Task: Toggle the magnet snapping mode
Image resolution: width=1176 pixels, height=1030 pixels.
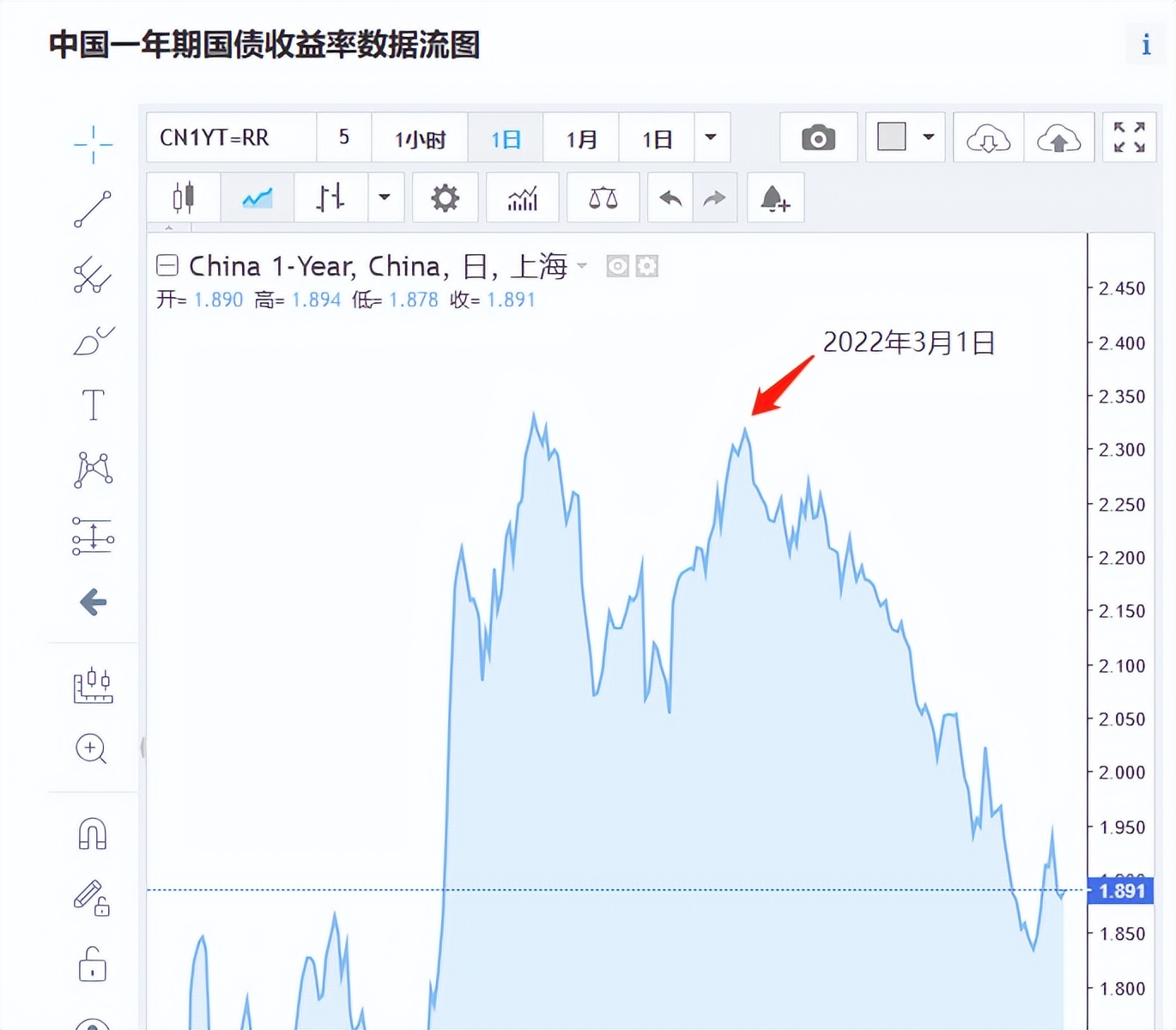Action: coord(92,834)
